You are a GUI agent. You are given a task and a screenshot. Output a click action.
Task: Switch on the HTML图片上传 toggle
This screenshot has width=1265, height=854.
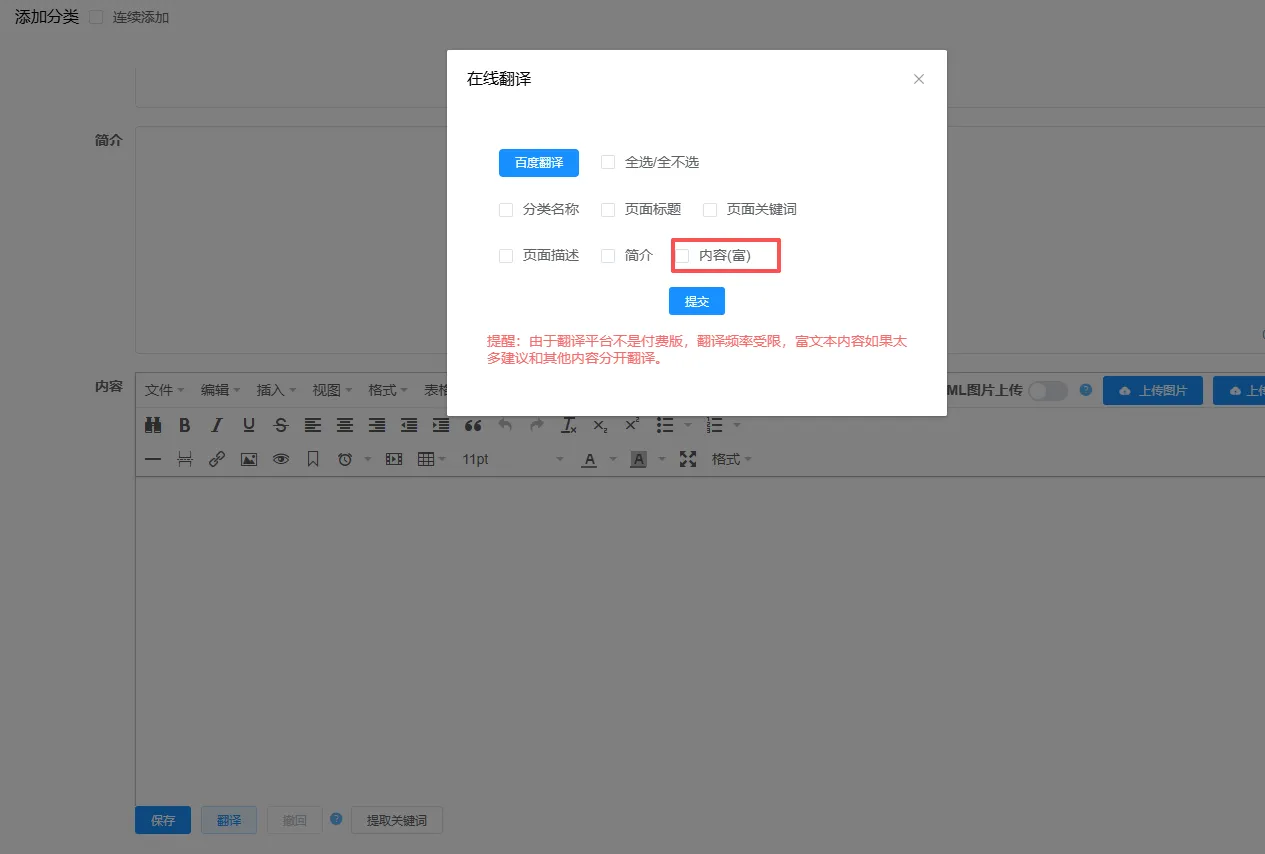[x=1048, y=390]
